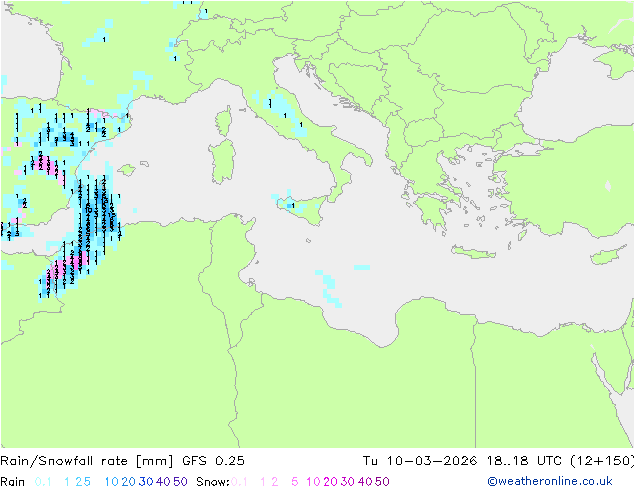The image size is (634, 490).
Task: Pick the Rain 40 legend color value
Action: 163,482
